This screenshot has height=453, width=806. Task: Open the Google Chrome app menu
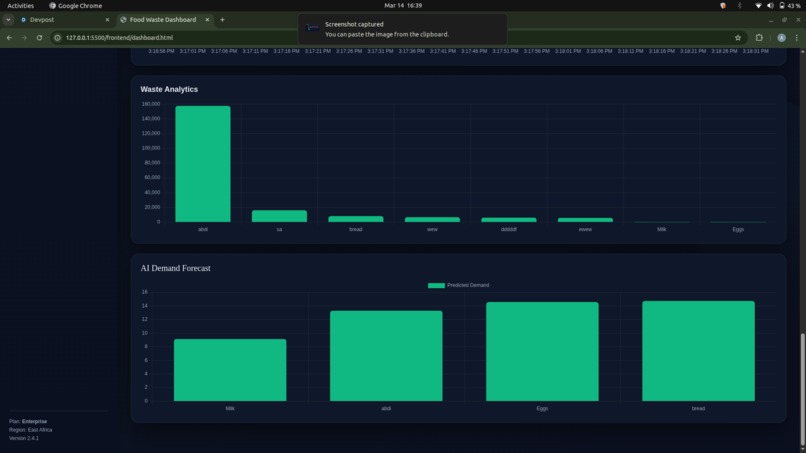click(76, 6)
